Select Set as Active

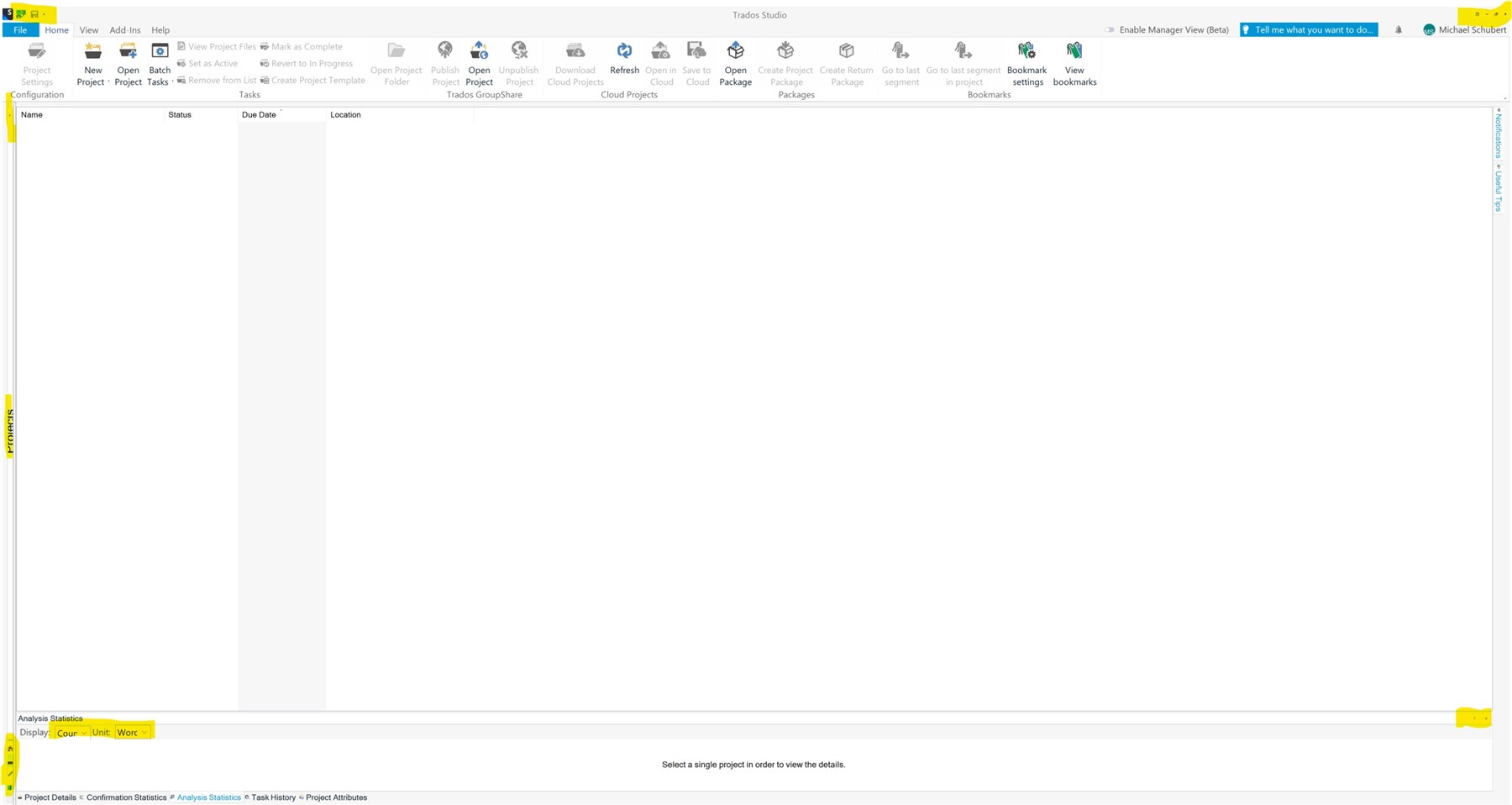click(x=207, y=64)
